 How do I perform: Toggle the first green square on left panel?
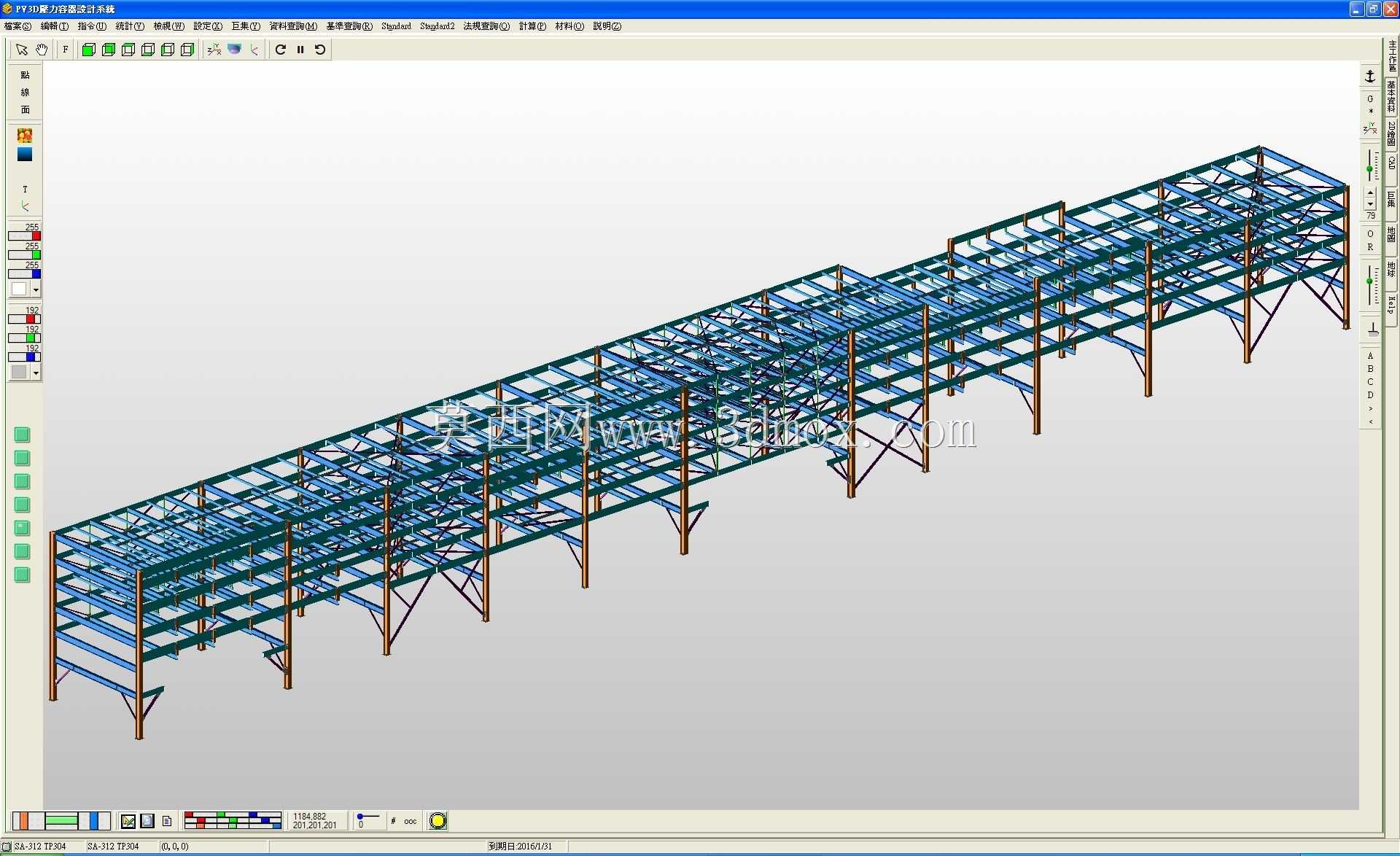(x=22, y=435)
